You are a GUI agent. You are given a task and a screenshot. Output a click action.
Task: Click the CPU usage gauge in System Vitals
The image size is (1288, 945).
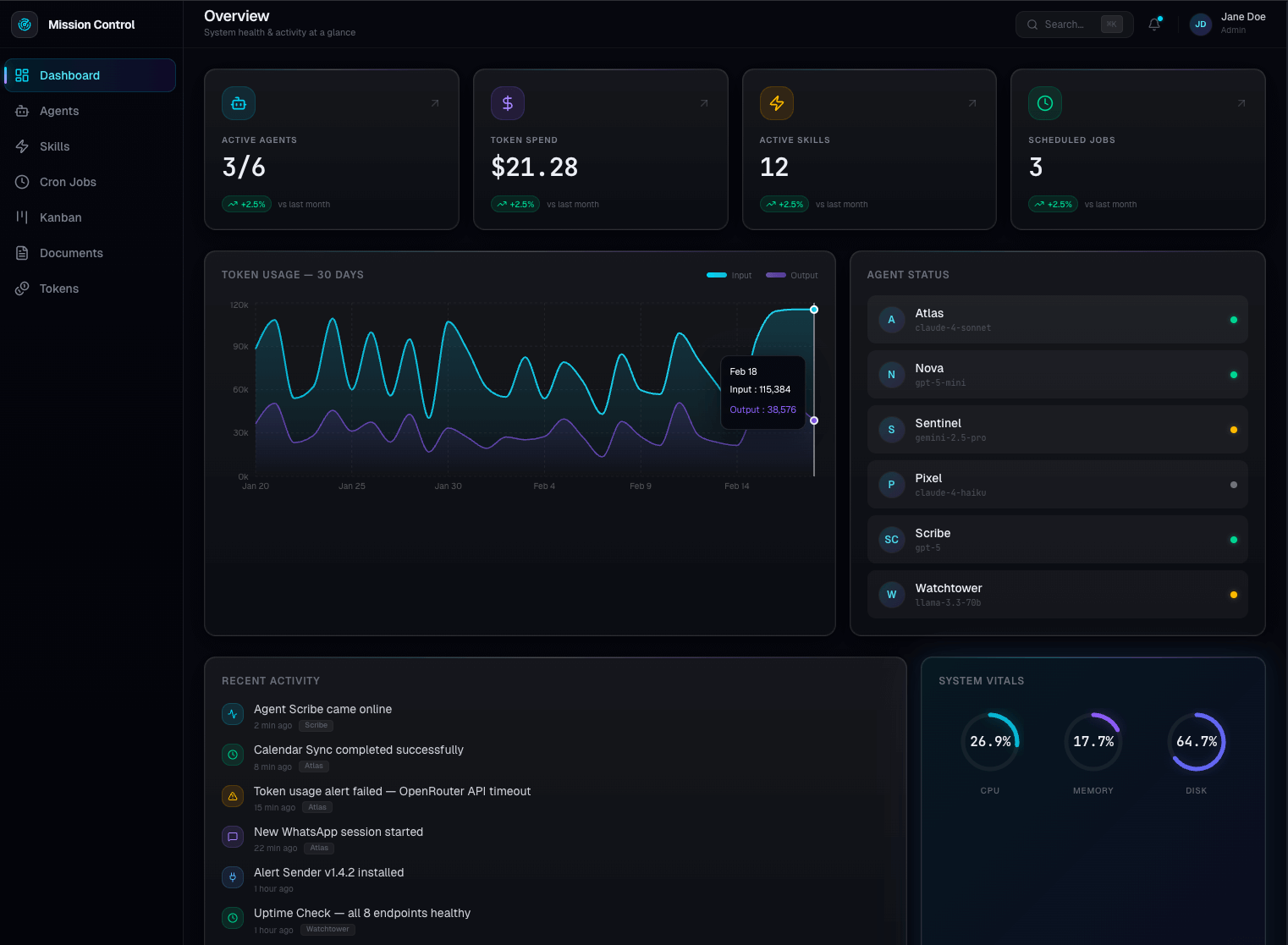coord(990,741)
